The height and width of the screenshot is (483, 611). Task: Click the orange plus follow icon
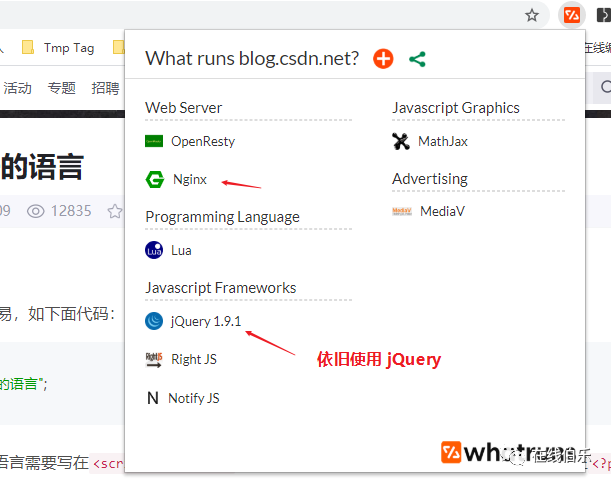383,59
